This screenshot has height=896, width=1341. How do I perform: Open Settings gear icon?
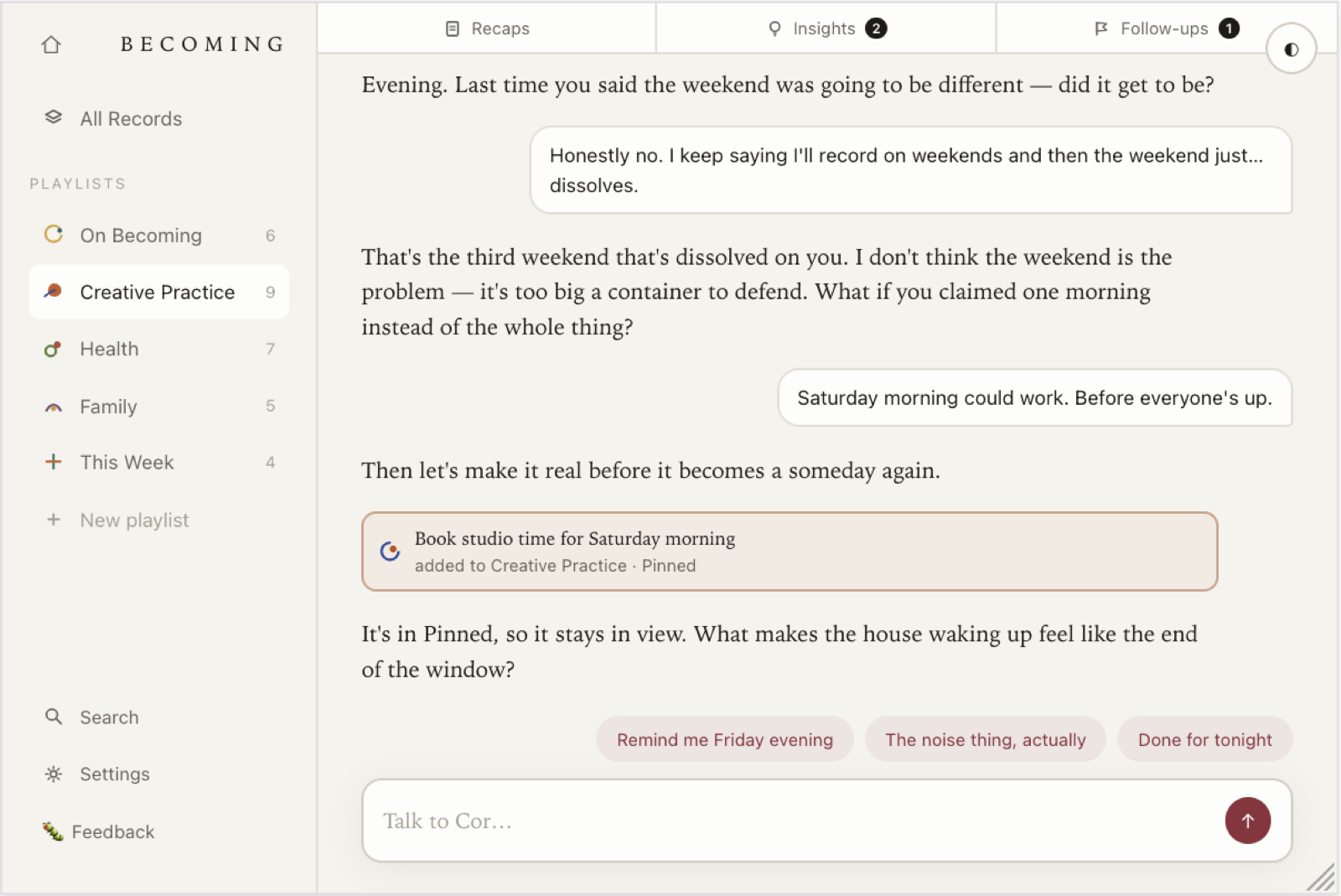54,774
